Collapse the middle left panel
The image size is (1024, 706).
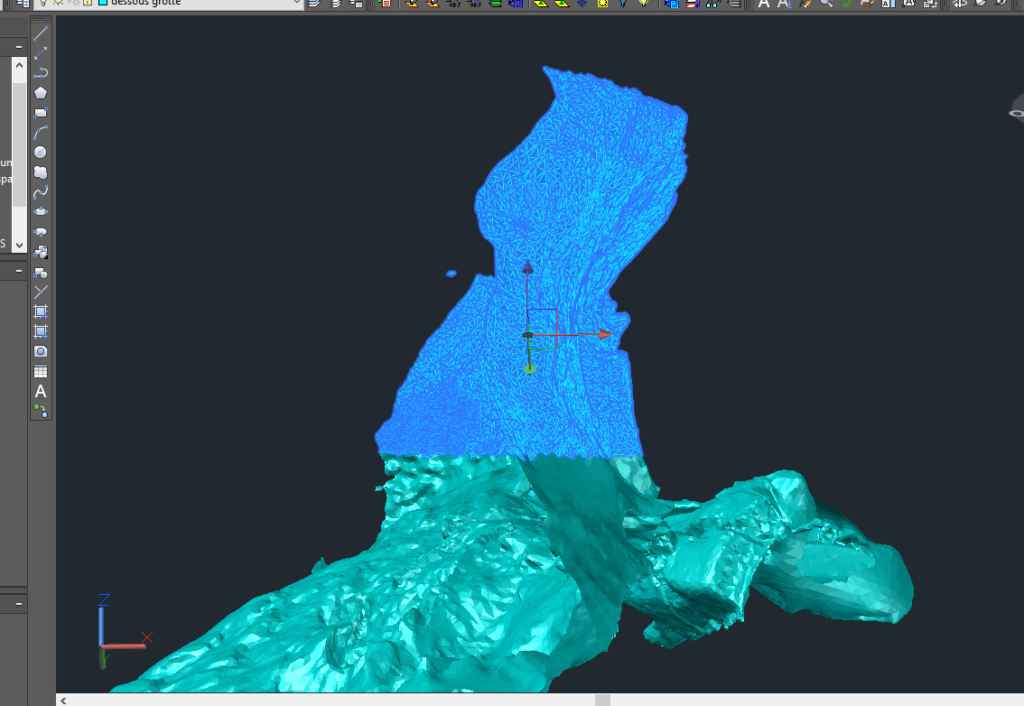pyautogui.click(x=19, y=270)
